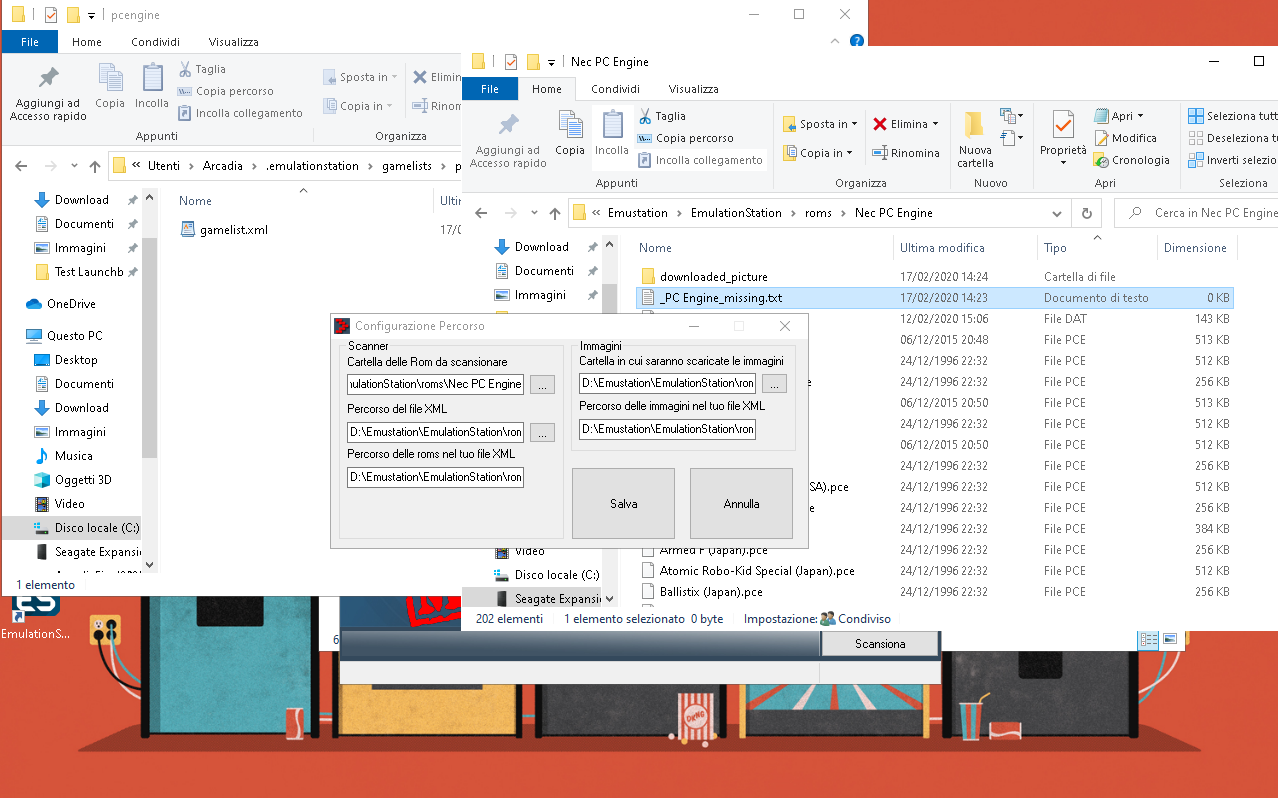Click Taglia in Nec PC Engine ribbon

[662, 116]
